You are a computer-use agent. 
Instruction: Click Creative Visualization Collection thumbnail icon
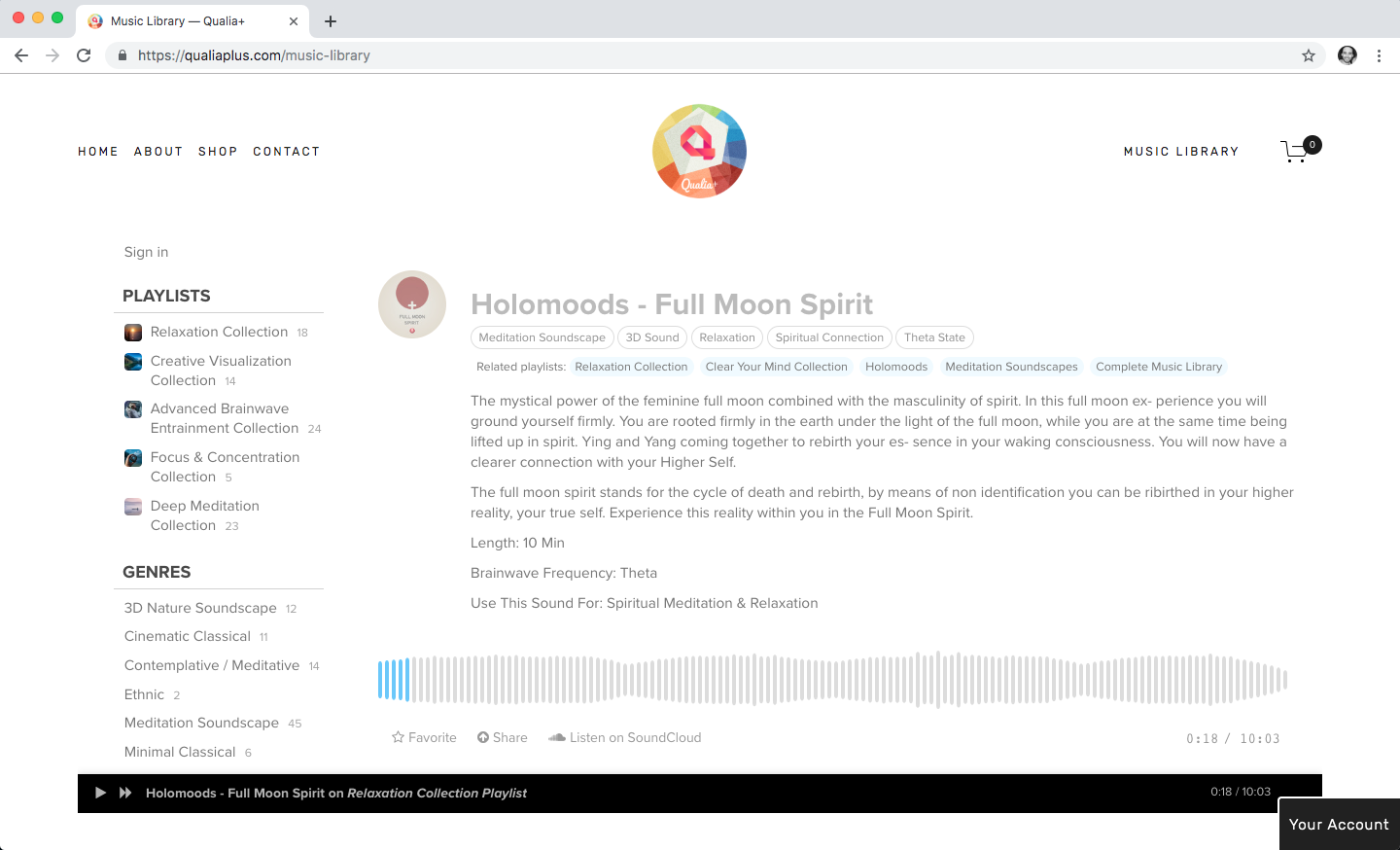133,362
